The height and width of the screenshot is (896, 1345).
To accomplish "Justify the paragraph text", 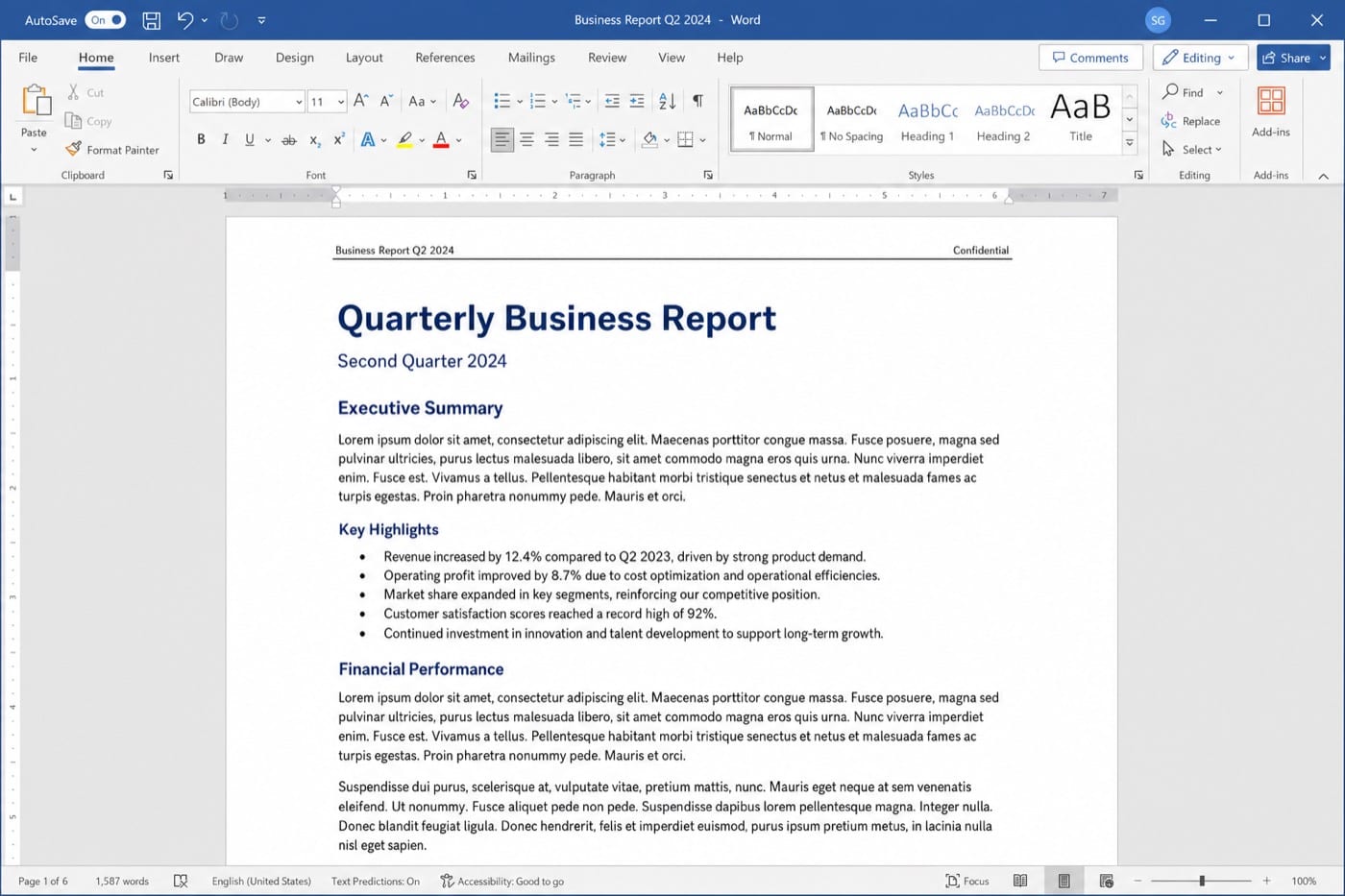I will click(x=575, y=140).
